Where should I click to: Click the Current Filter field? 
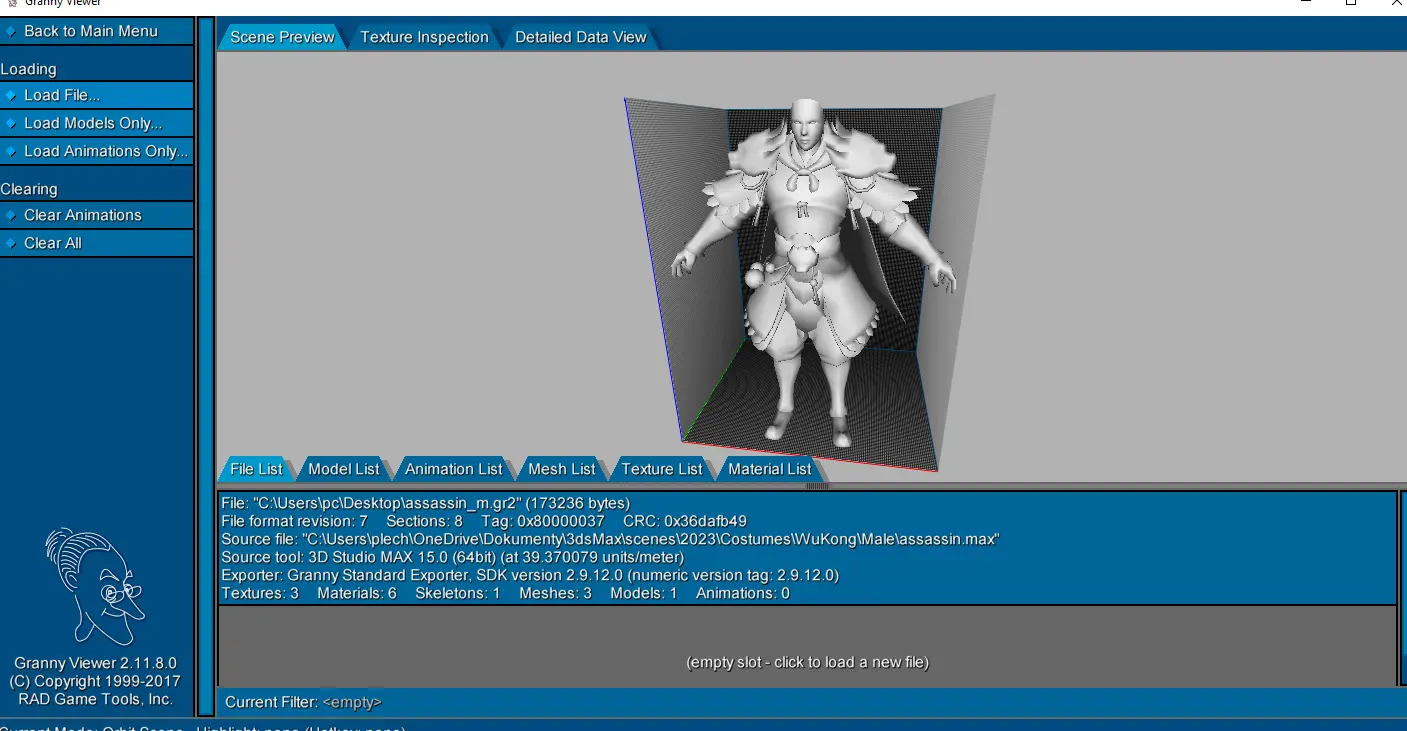pyautogui.click(x=807, y=702)
